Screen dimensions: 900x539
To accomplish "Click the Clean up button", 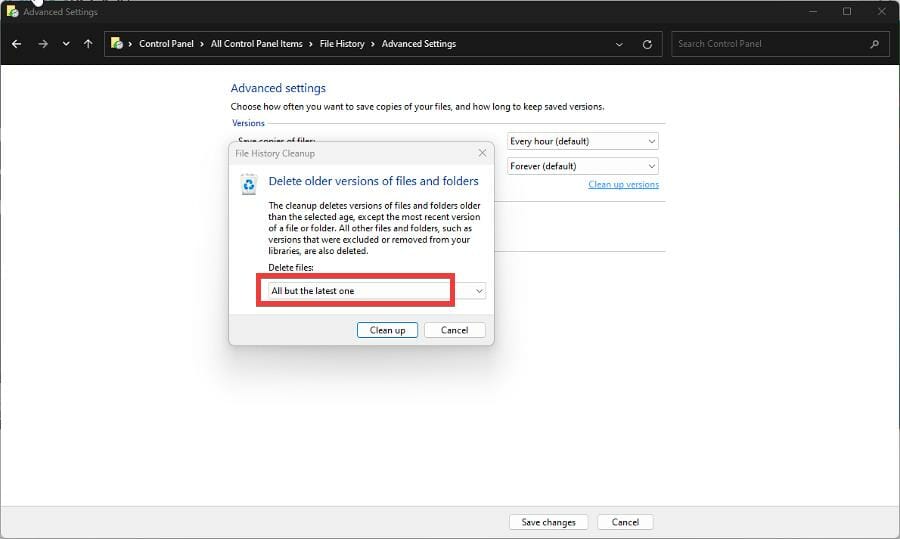I will click(387, 330).
